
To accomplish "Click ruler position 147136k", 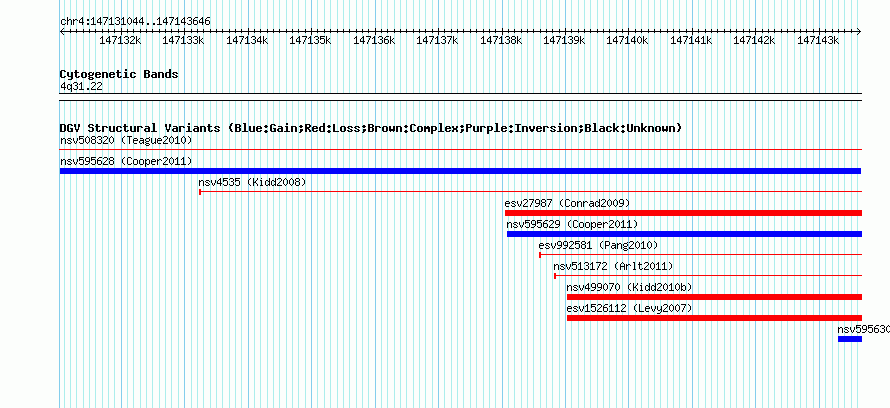I will click(x=374, y=40).
